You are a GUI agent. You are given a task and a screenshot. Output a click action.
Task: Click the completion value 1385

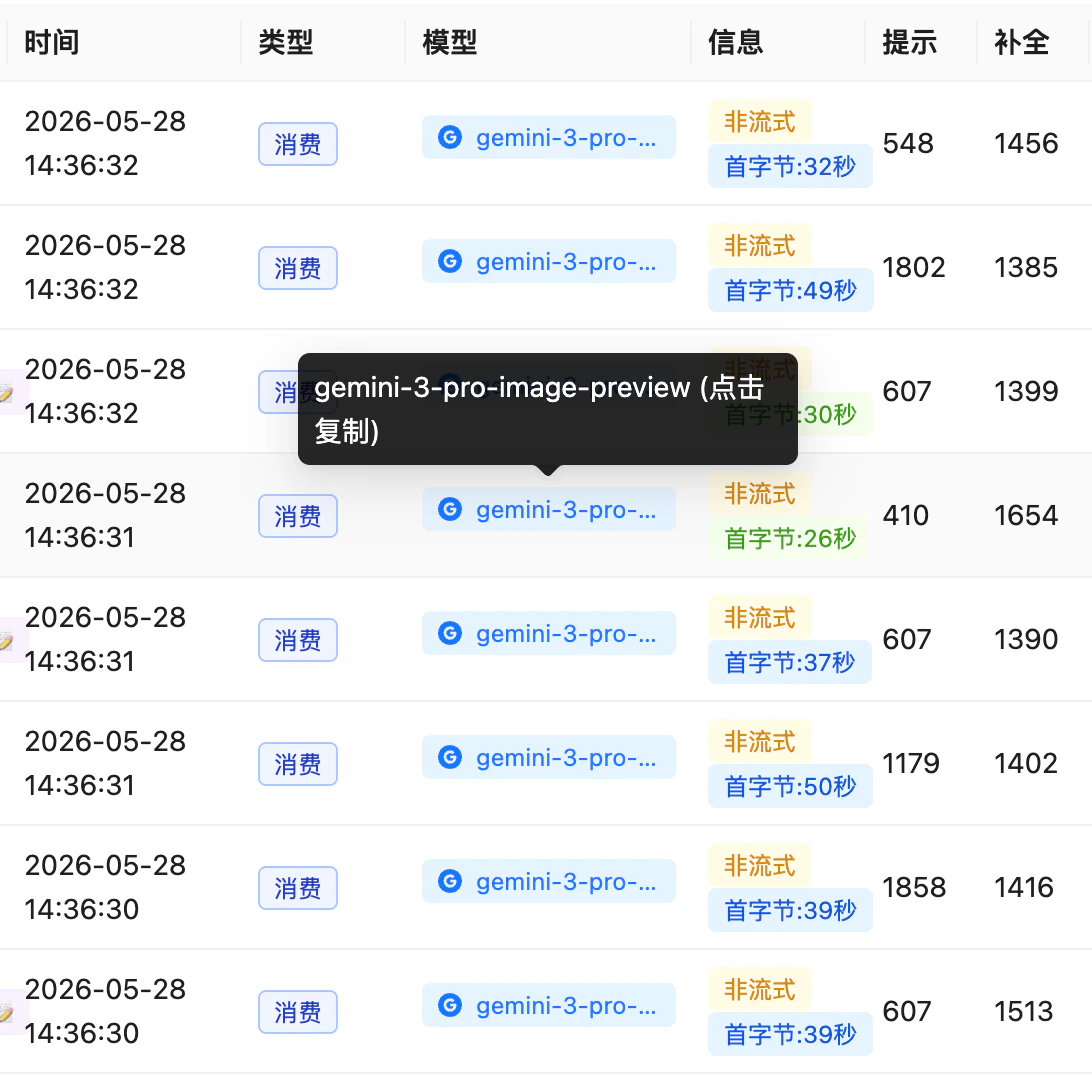(1027, 267)
